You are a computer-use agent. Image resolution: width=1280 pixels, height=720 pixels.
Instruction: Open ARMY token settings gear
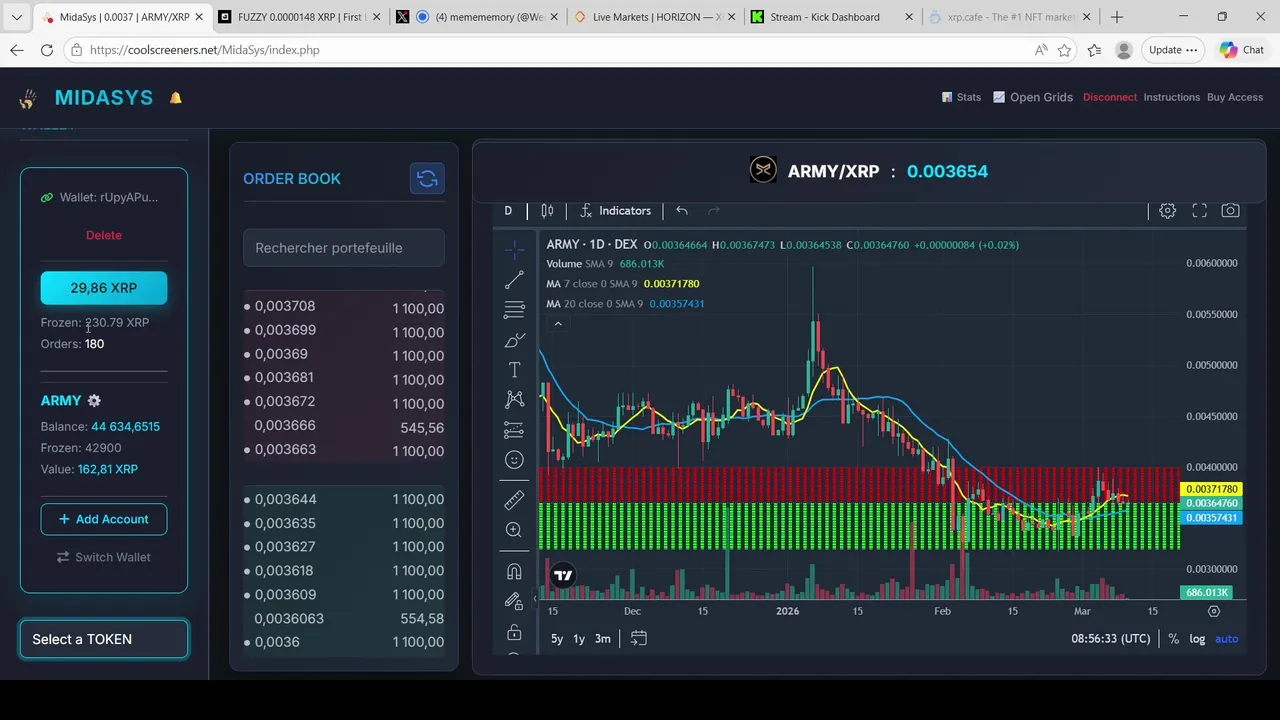(94, 401)
